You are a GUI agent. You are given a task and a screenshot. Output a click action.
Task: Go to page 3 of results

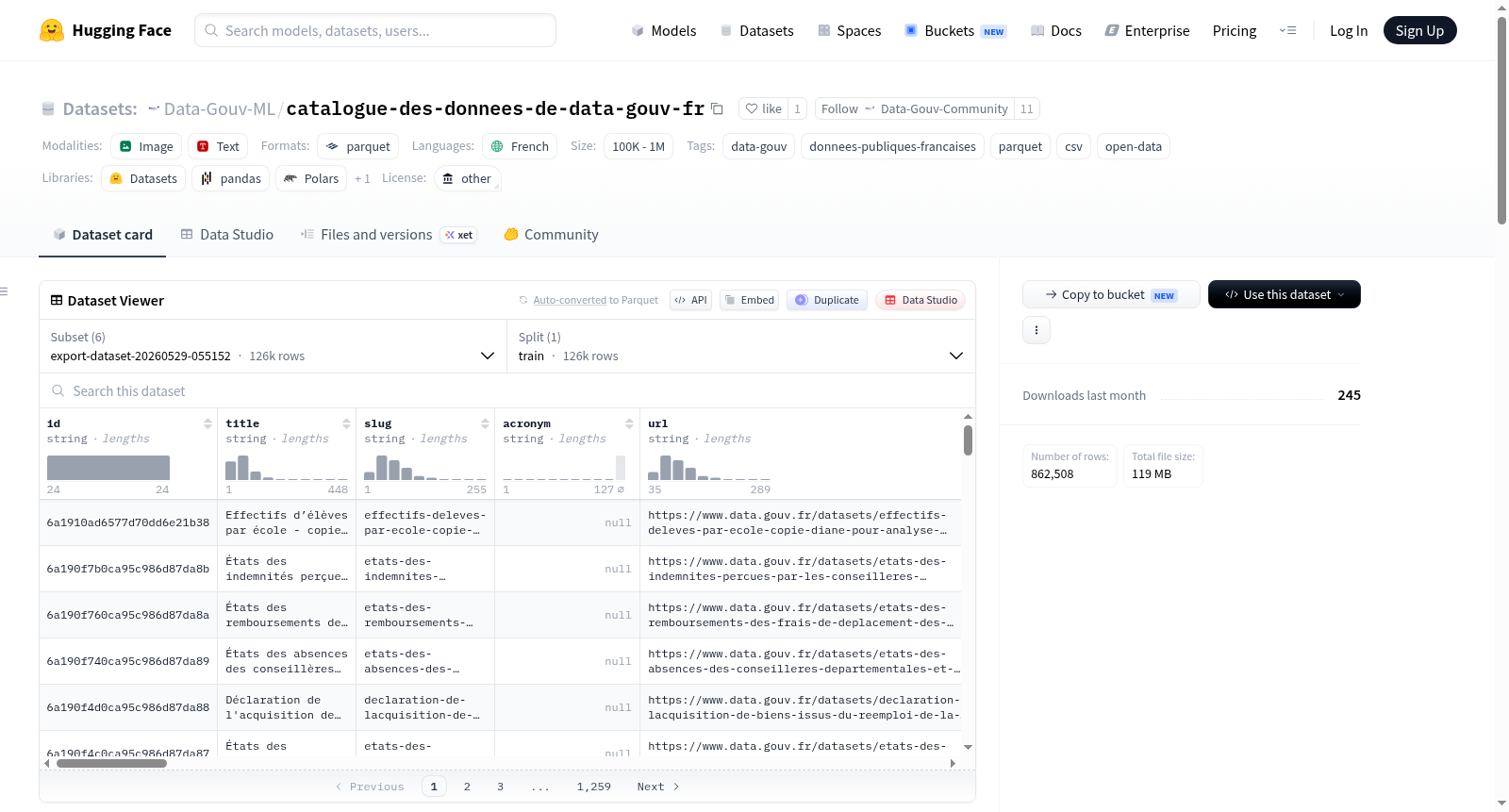click(501, 787)
